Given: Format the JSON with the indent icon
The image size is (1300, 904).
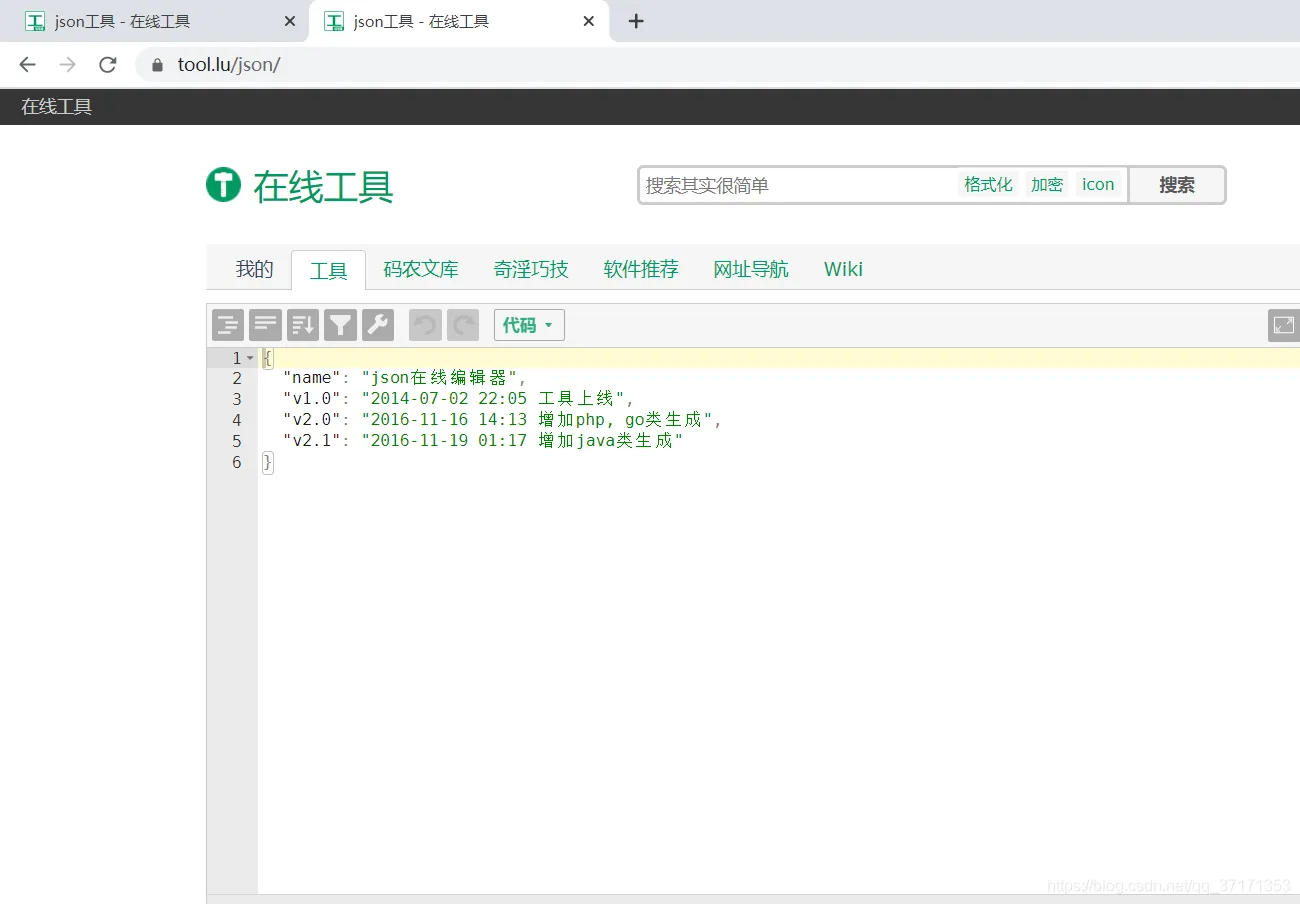Looking at the screenshot, I should click(x=228, y=325).
